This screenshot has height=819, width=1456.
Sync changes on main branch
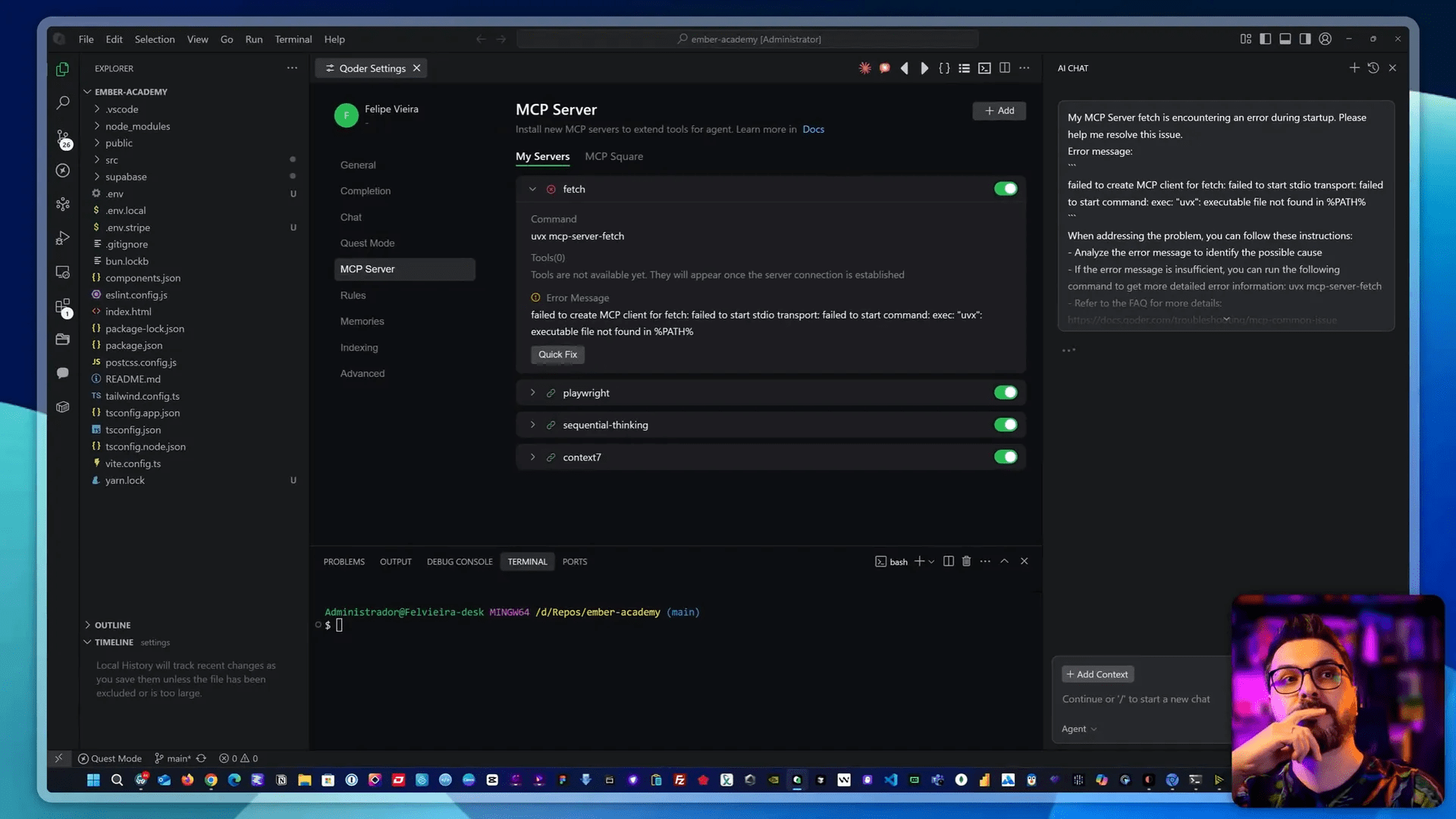(201, 758)
